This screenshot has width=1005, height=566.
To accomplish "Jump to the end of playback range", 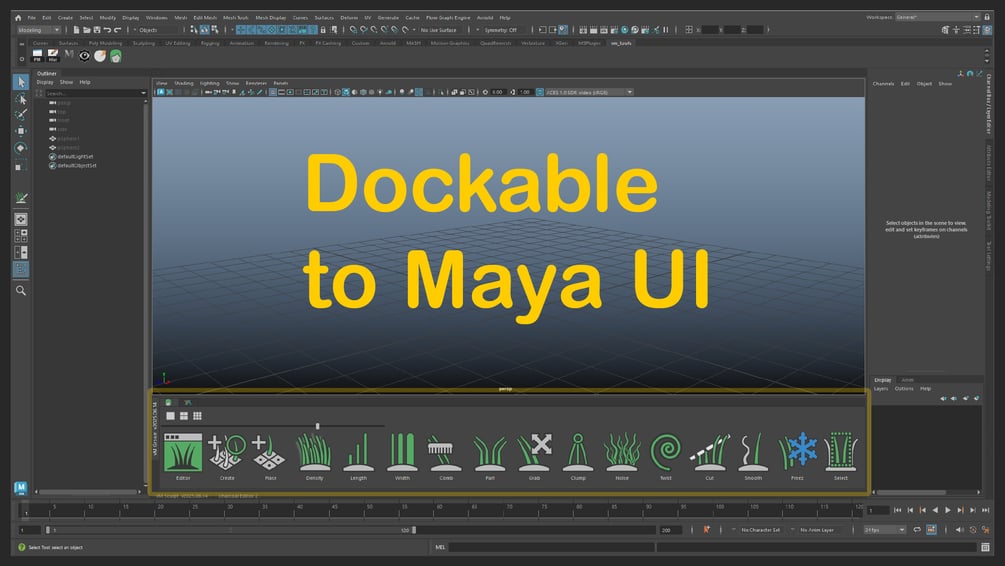I will [x=986, y=510].
